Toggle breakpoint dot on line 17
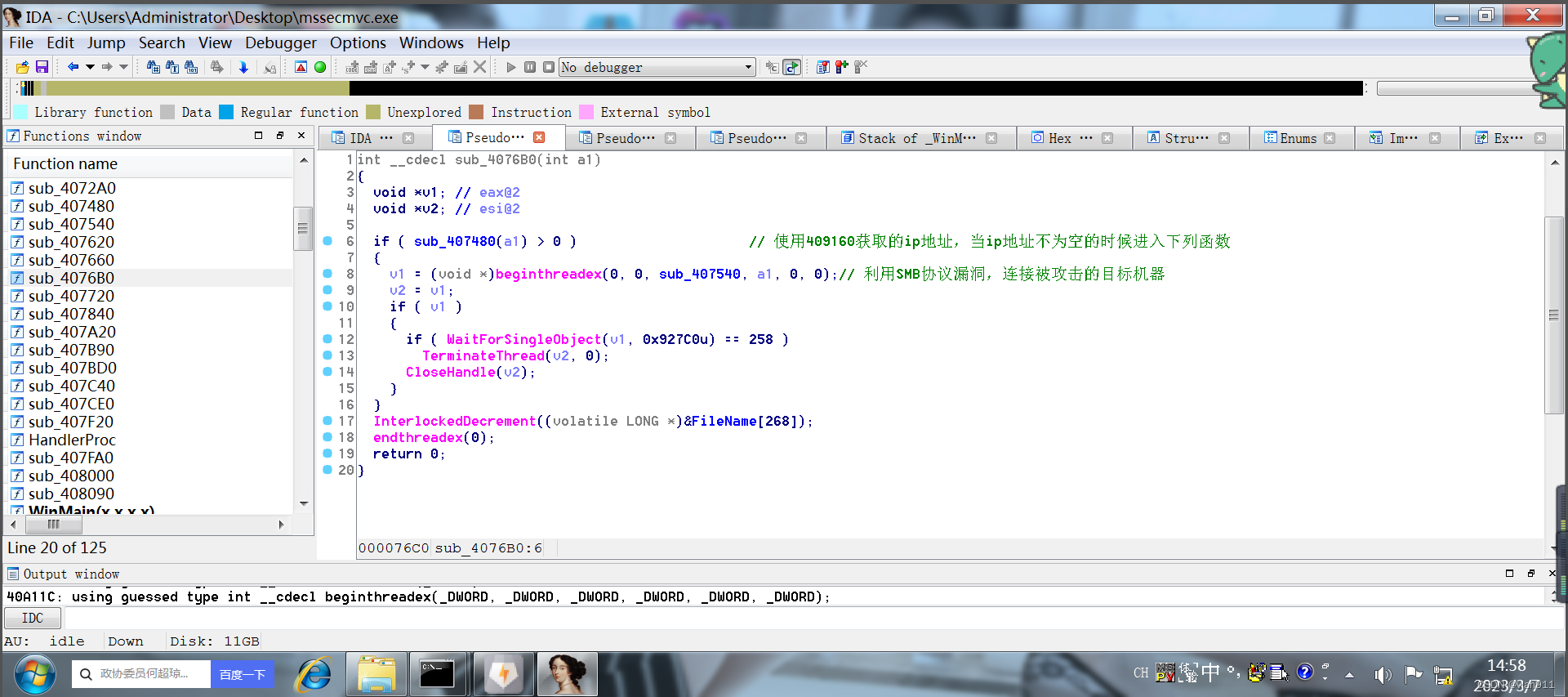 tap(327, 420)
